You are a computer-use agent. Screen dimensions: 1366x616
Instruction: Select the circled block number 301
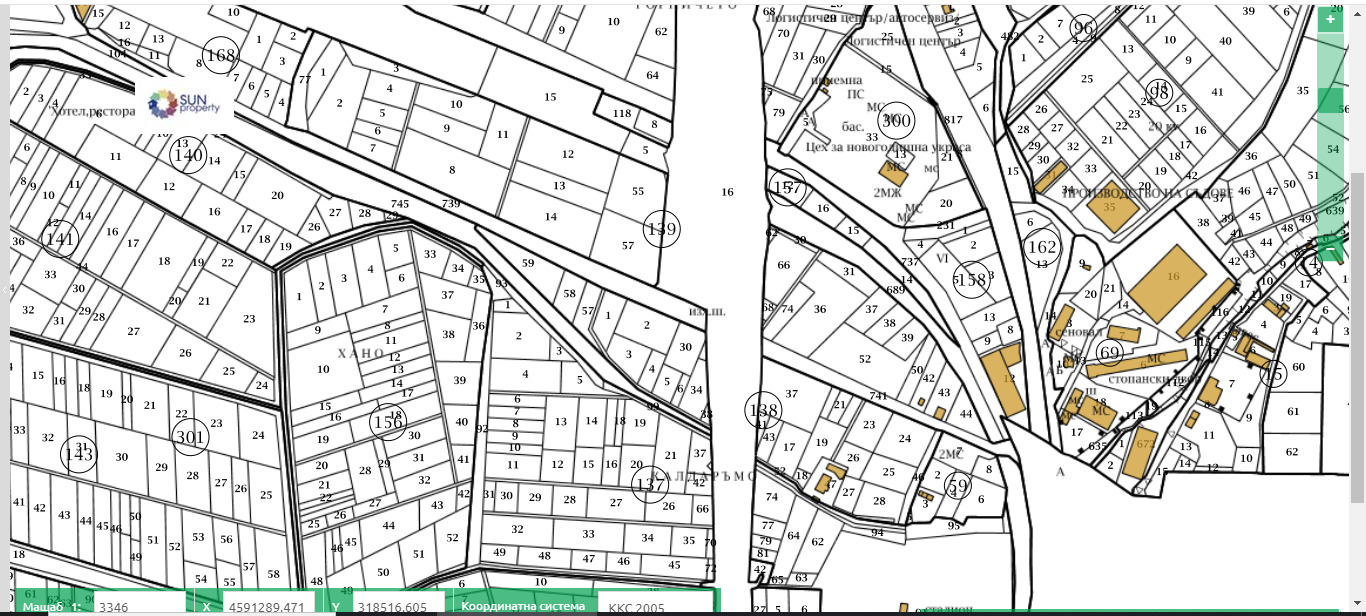coord(189,437)
